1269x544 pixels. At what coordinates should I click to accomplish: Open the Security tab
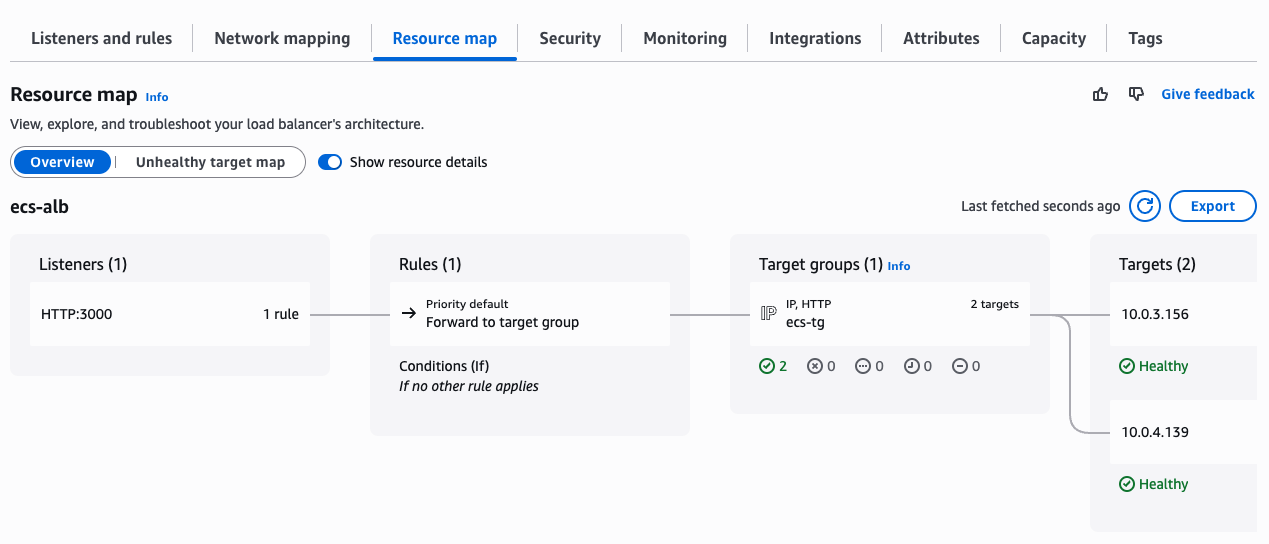coord(570,38)
